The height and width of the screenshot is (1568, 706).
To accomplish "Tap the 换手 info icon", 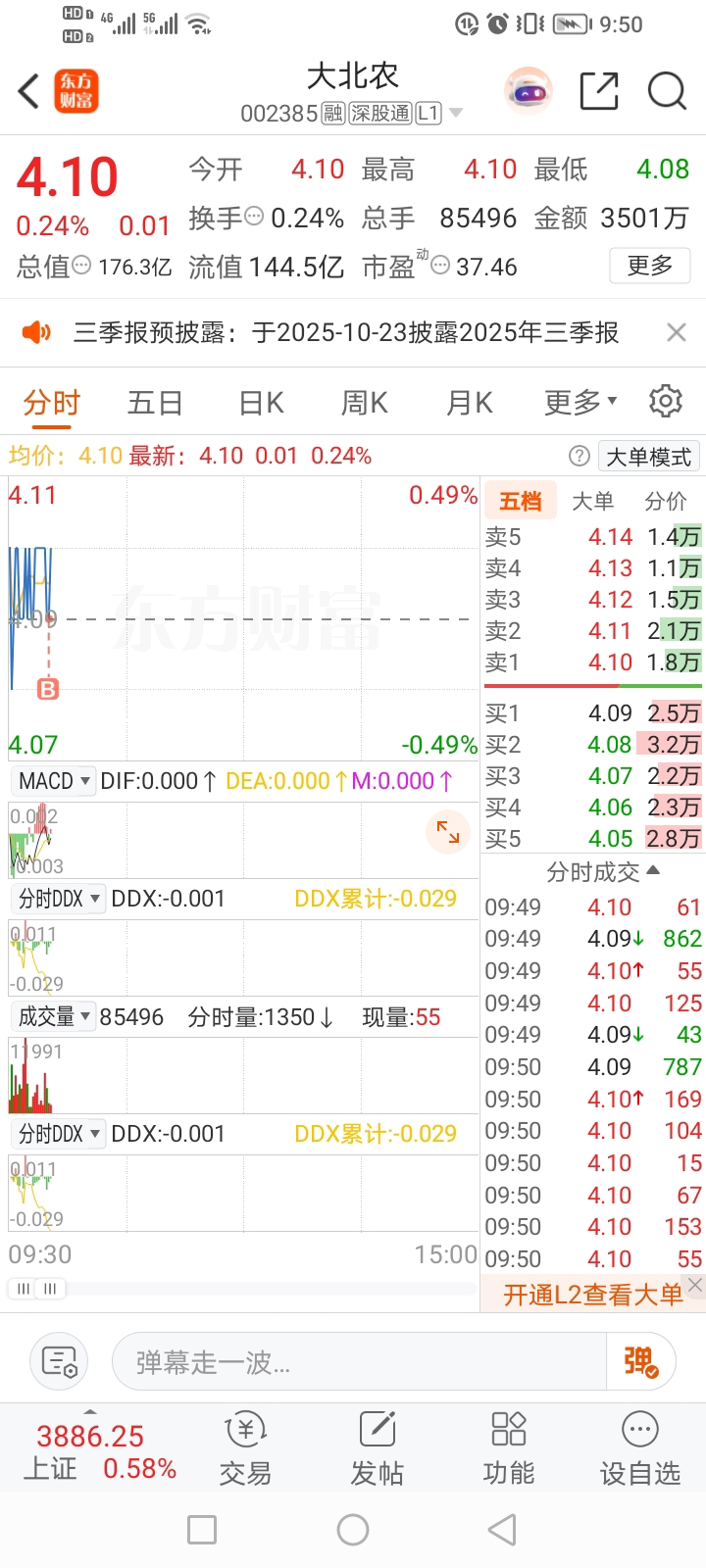I will coord(254,217).
